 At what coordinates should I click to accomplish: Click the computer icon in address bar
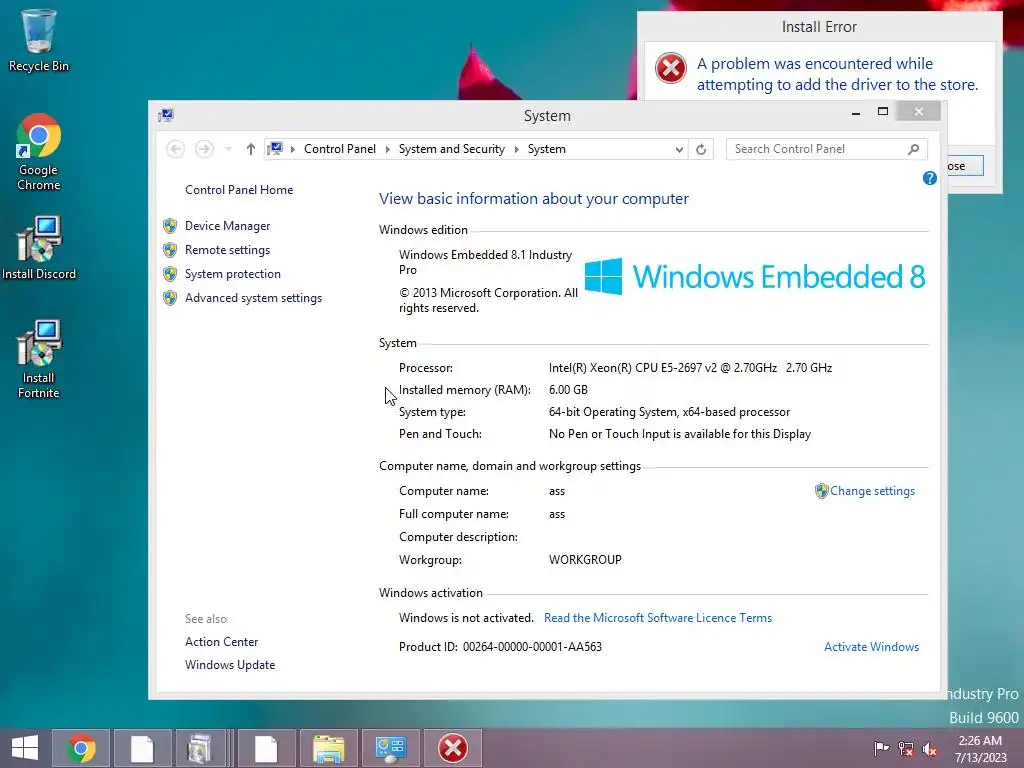276,149
